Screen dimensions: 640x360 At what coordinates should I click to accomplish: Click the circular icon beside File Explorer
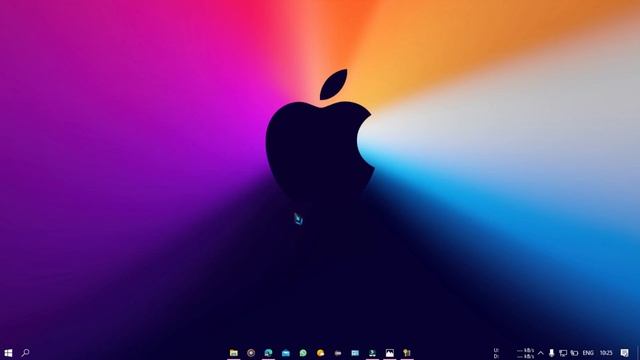(251, 353)
